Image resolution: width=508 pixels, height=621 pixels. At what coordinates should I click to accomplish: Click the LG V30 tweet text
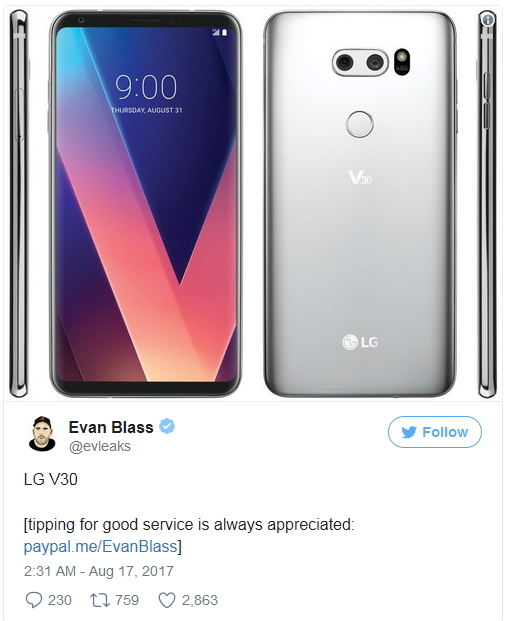click(51, 480)
